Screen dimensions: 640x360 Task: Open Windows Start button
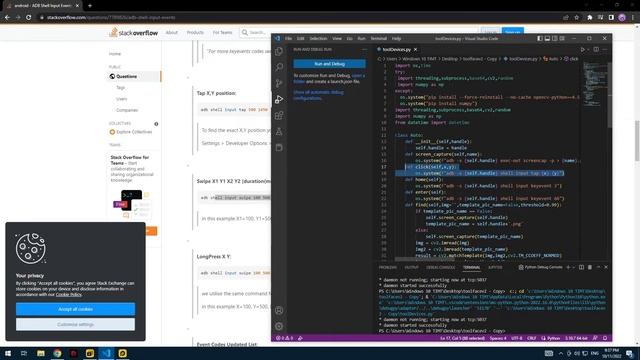click(8, 353)
